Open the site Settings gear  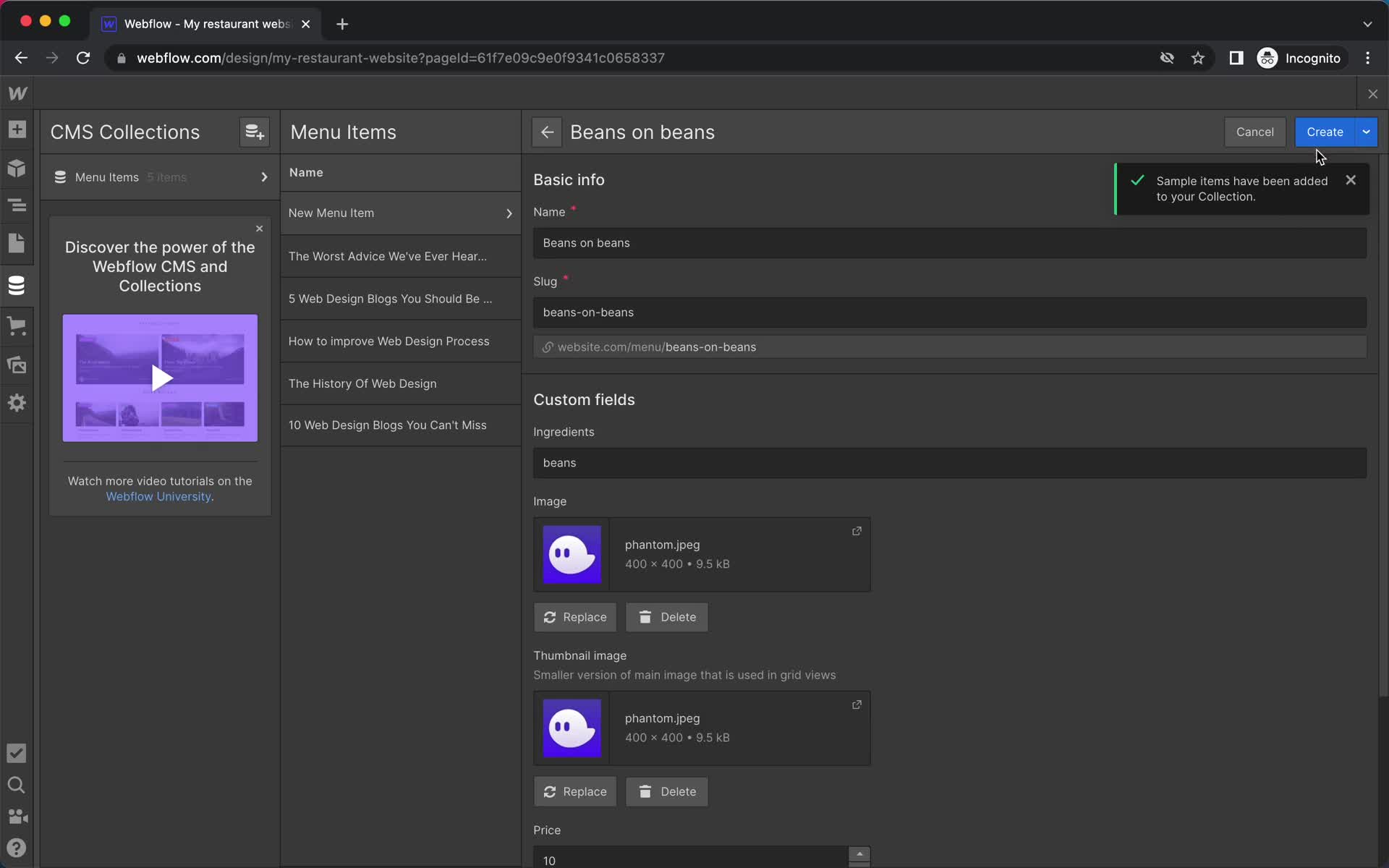pos(17,403)
